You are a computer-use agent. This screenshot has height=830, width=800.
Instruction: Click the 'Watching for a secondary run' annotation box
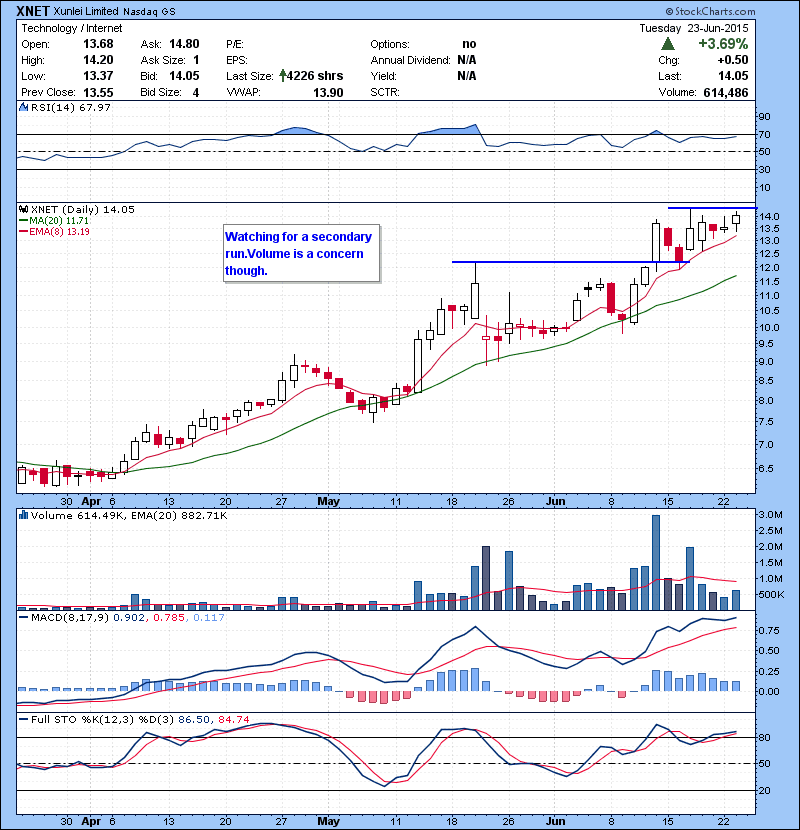[302, 254]
